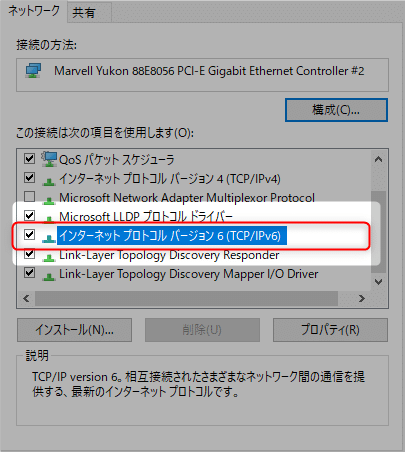Screen dimensions: 405x452
Task: Click the Microsoft LLDP driver icon
Action: point(49,219)
